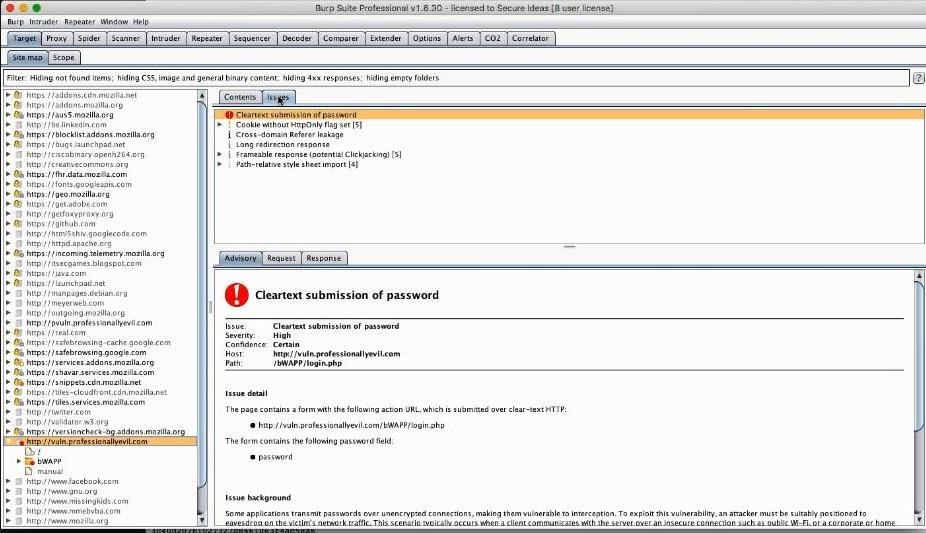Image resolution: width=926 pixels, height=533 pixels.
Task: Open the Window menu
Action: click(x=114, y=22)
